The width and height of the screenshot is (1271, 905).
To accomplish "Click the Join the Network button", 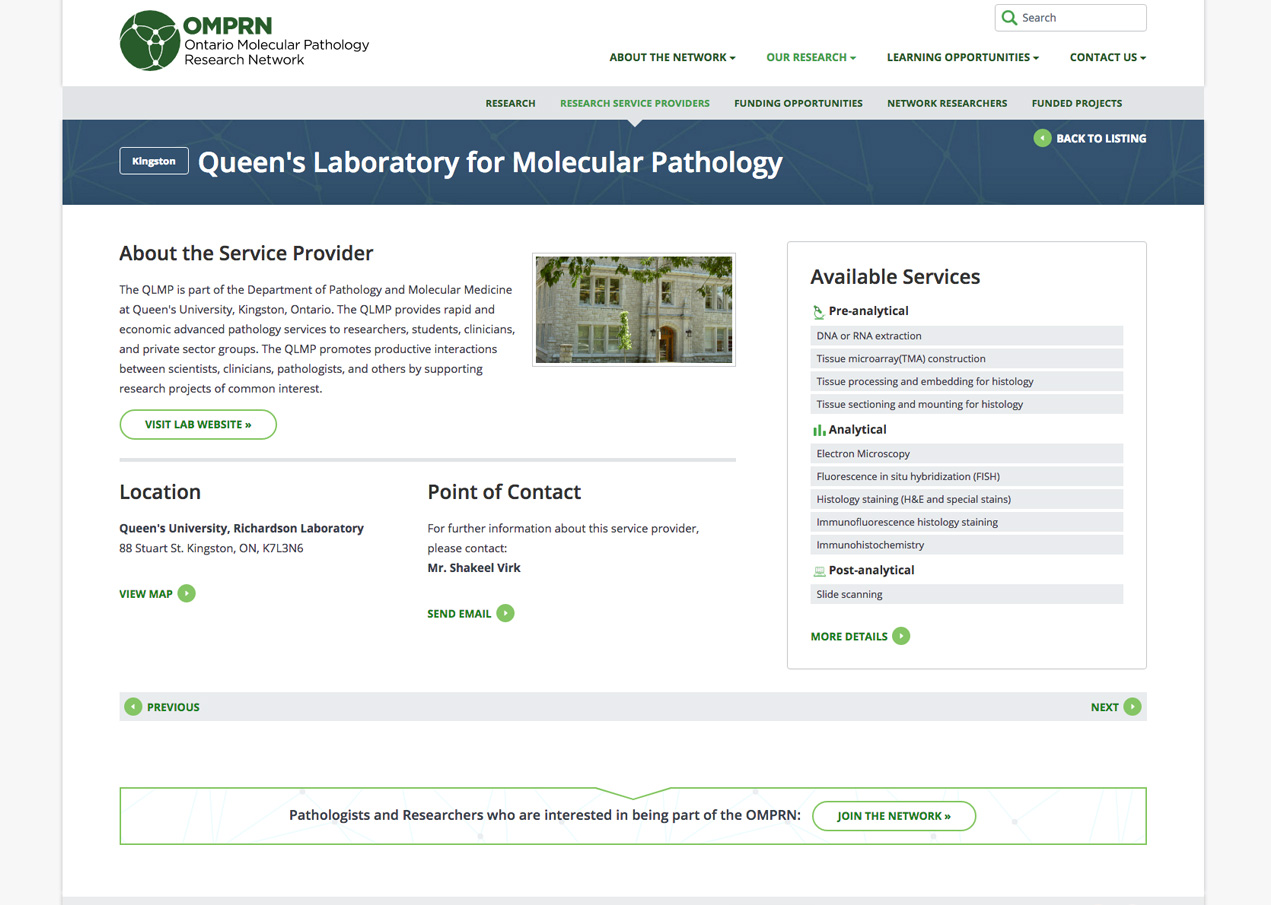I will pos(893,816).
